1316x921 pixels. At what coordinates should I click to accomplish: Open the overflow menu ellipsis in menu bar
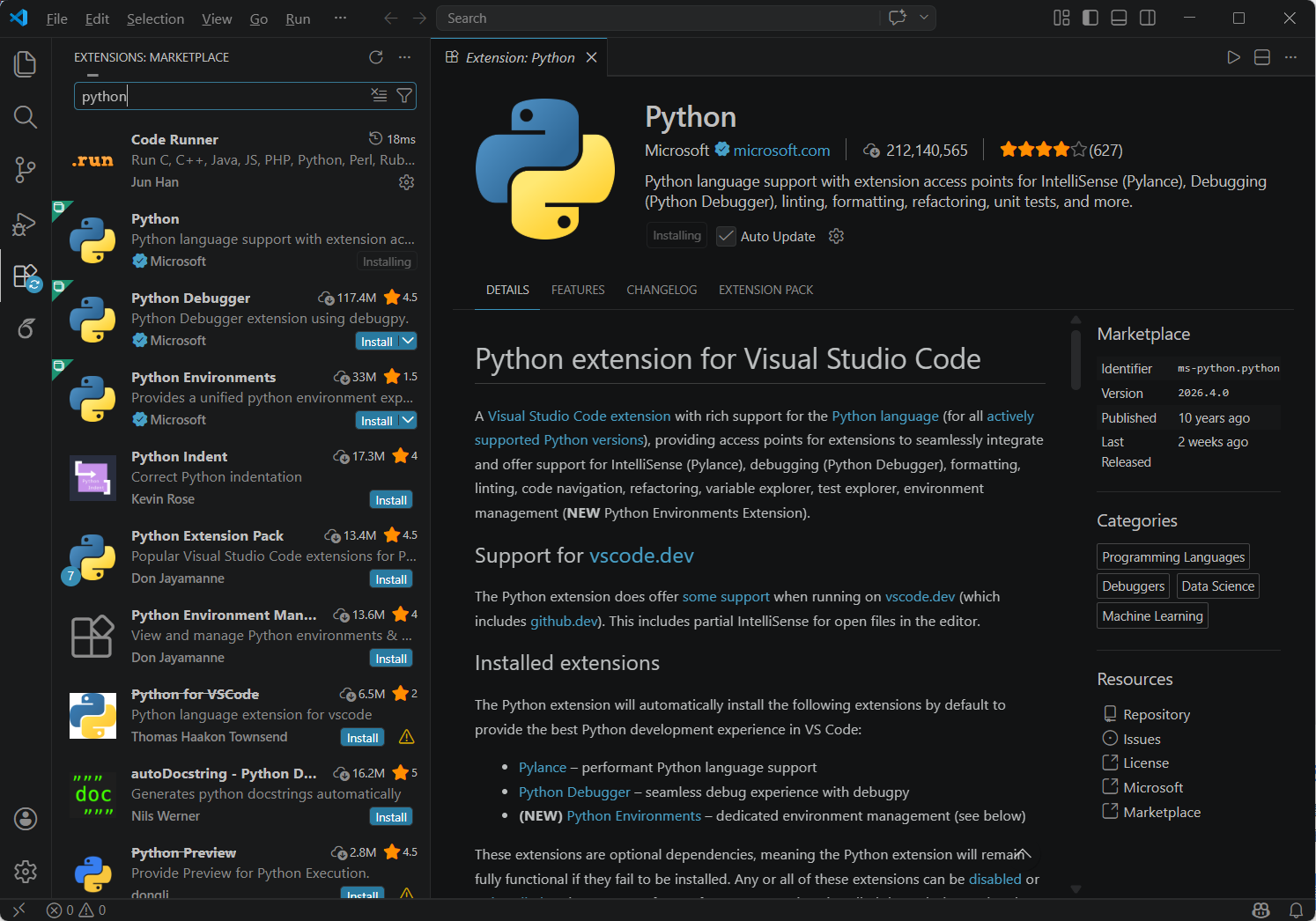(340, 18)
